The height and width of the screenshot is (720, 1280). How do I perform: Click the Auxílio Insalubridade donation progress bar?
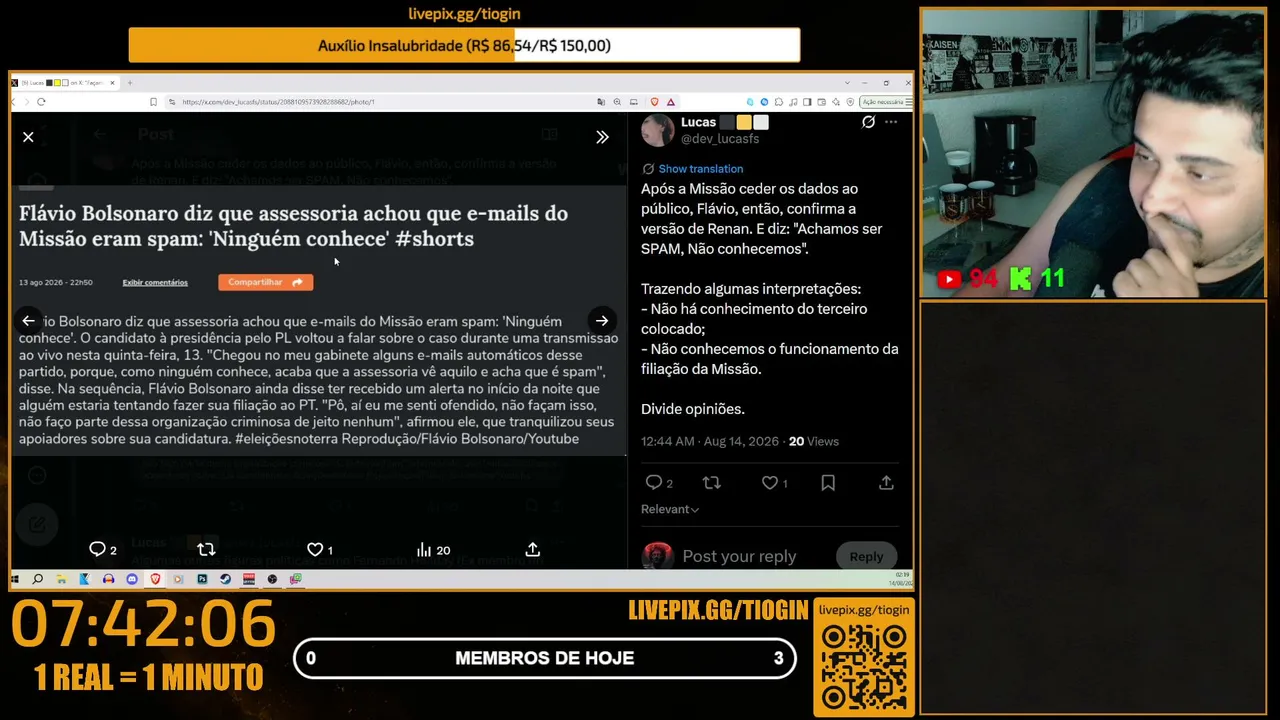[x=464, y=45]
